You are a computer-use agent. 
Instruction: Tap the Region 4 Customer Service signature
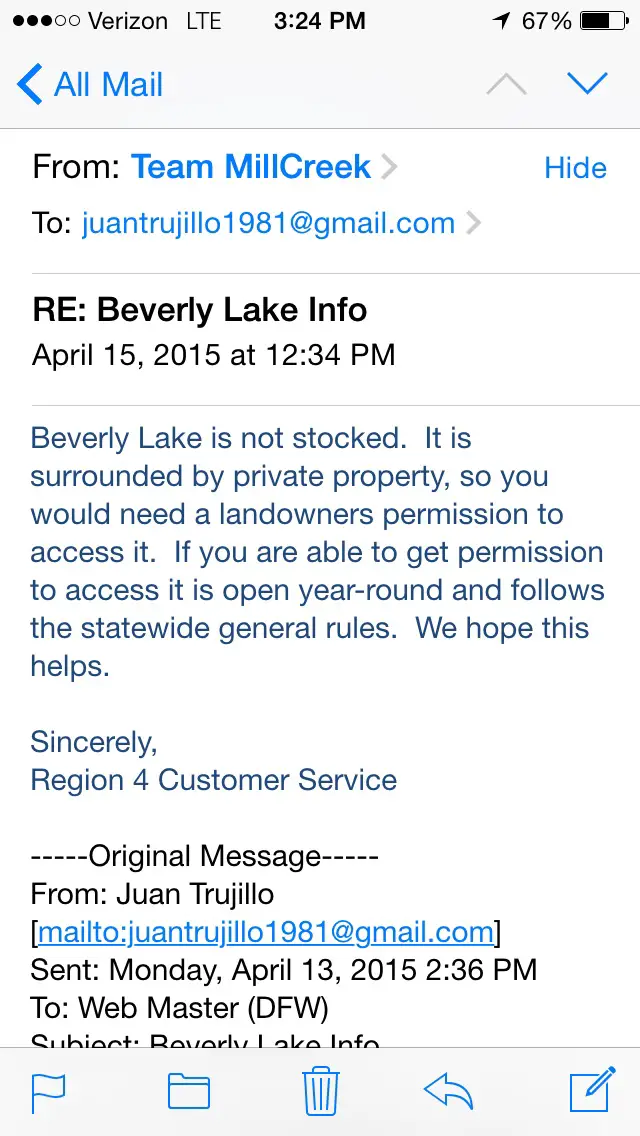click(214, 780)
